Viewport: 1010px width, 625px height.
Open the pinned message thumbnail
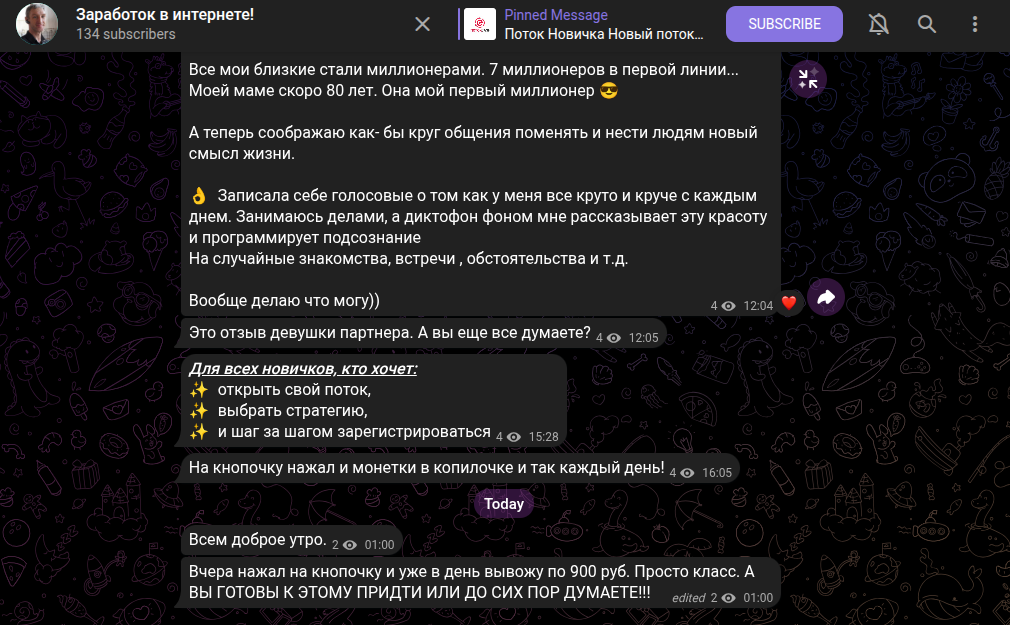tap(480, 24)
